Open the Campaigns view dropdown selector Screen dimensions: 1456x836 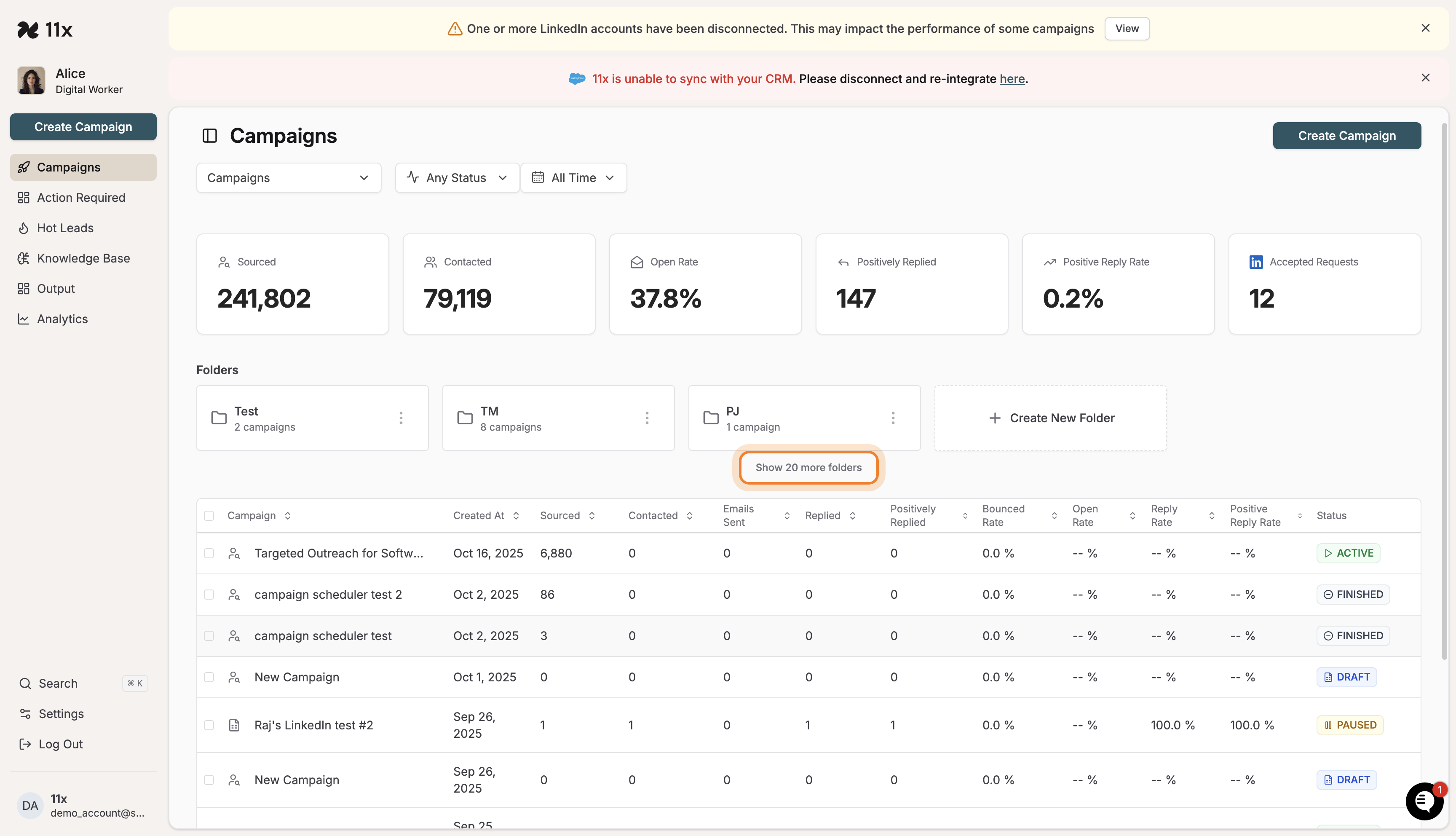coord(288,178)
